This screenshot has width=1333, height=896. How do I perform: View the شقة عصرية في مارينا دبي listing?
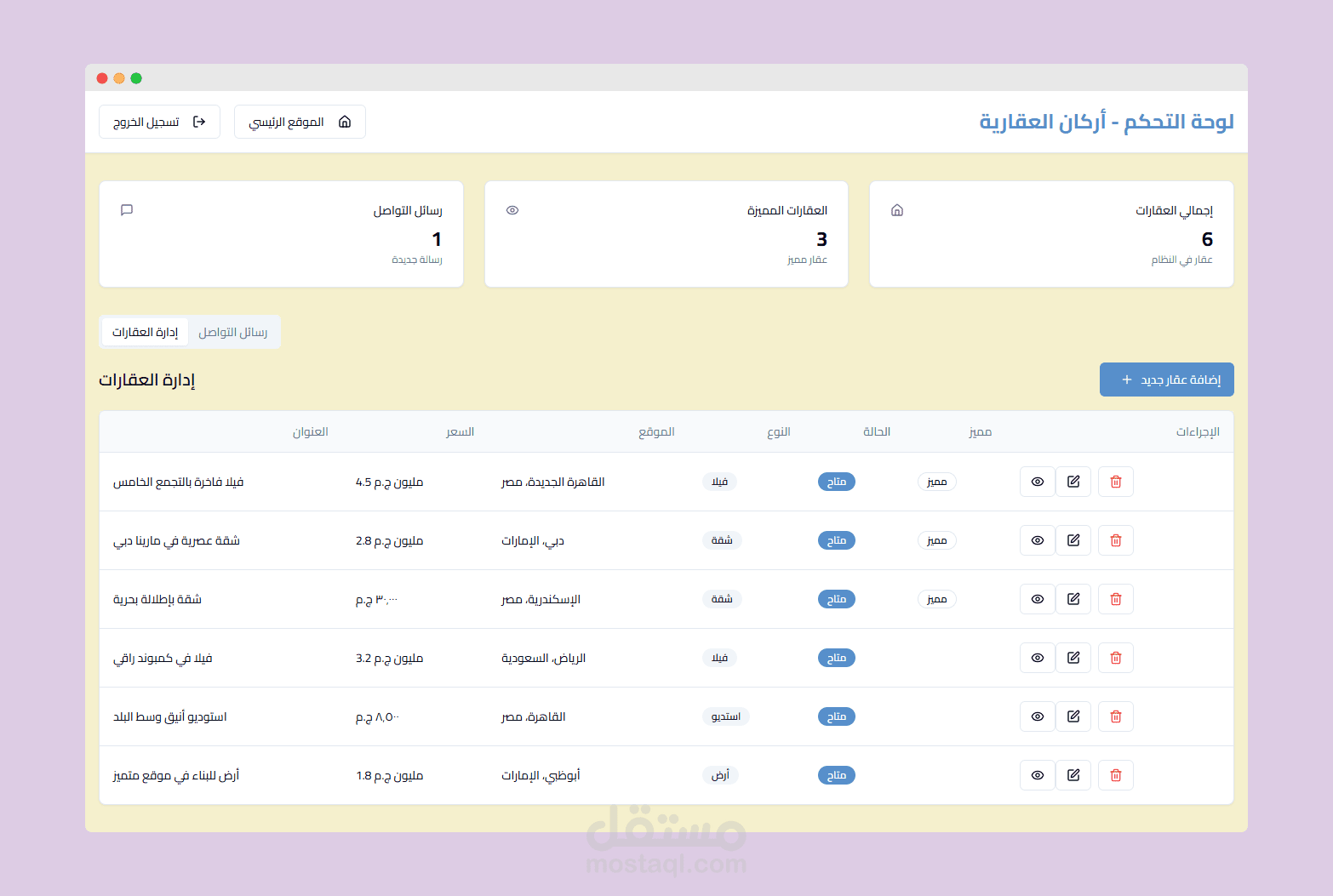pyautogui.click(x=1038, y=540)
